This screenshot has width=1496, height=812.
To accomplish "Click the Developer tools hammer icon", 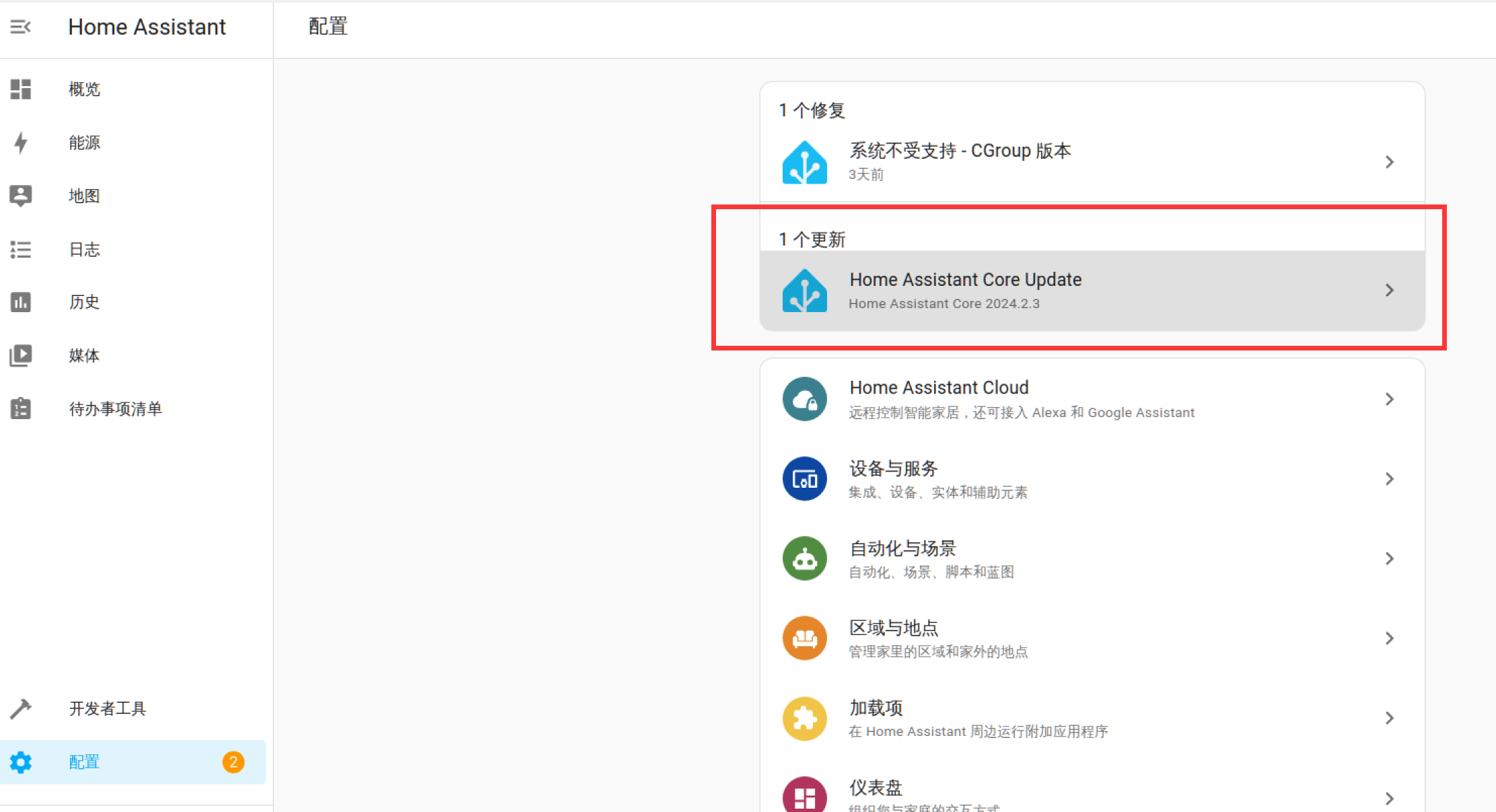I will tap(21, 708).
